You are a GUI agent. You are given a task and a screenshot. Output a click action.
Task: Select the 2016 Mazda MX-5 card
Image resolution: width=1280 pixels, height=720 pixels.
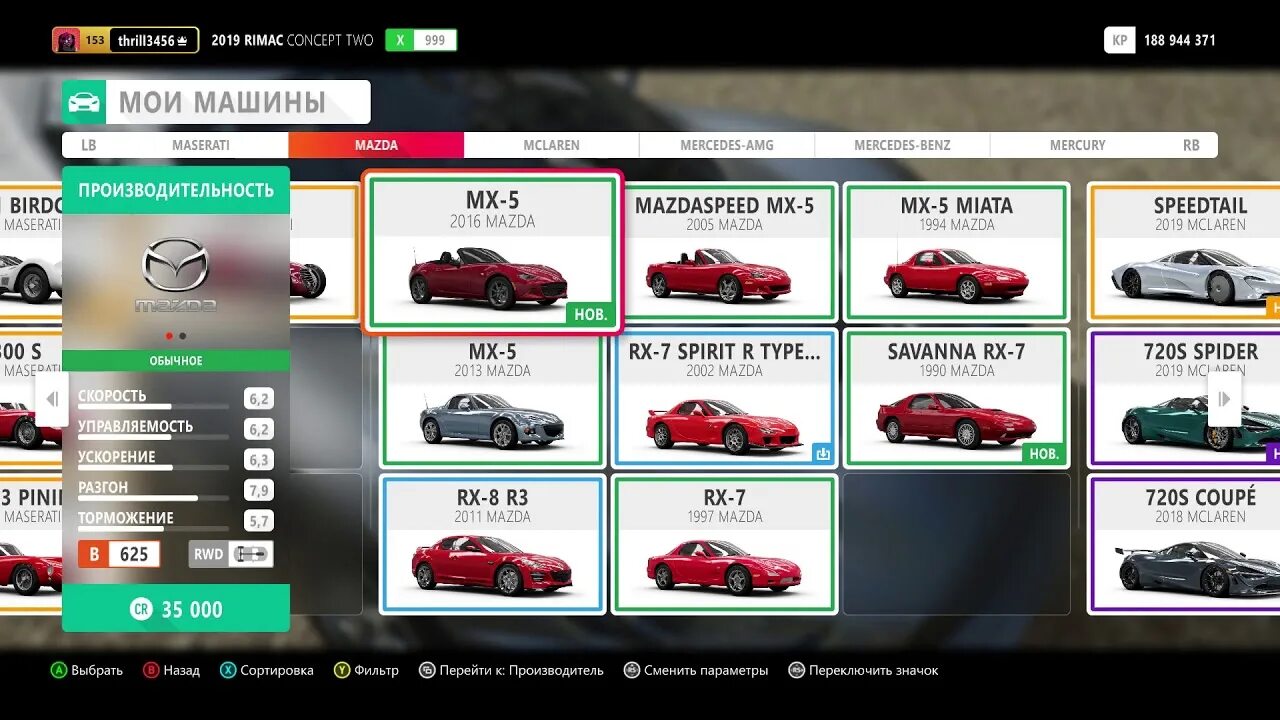(492, 251)
